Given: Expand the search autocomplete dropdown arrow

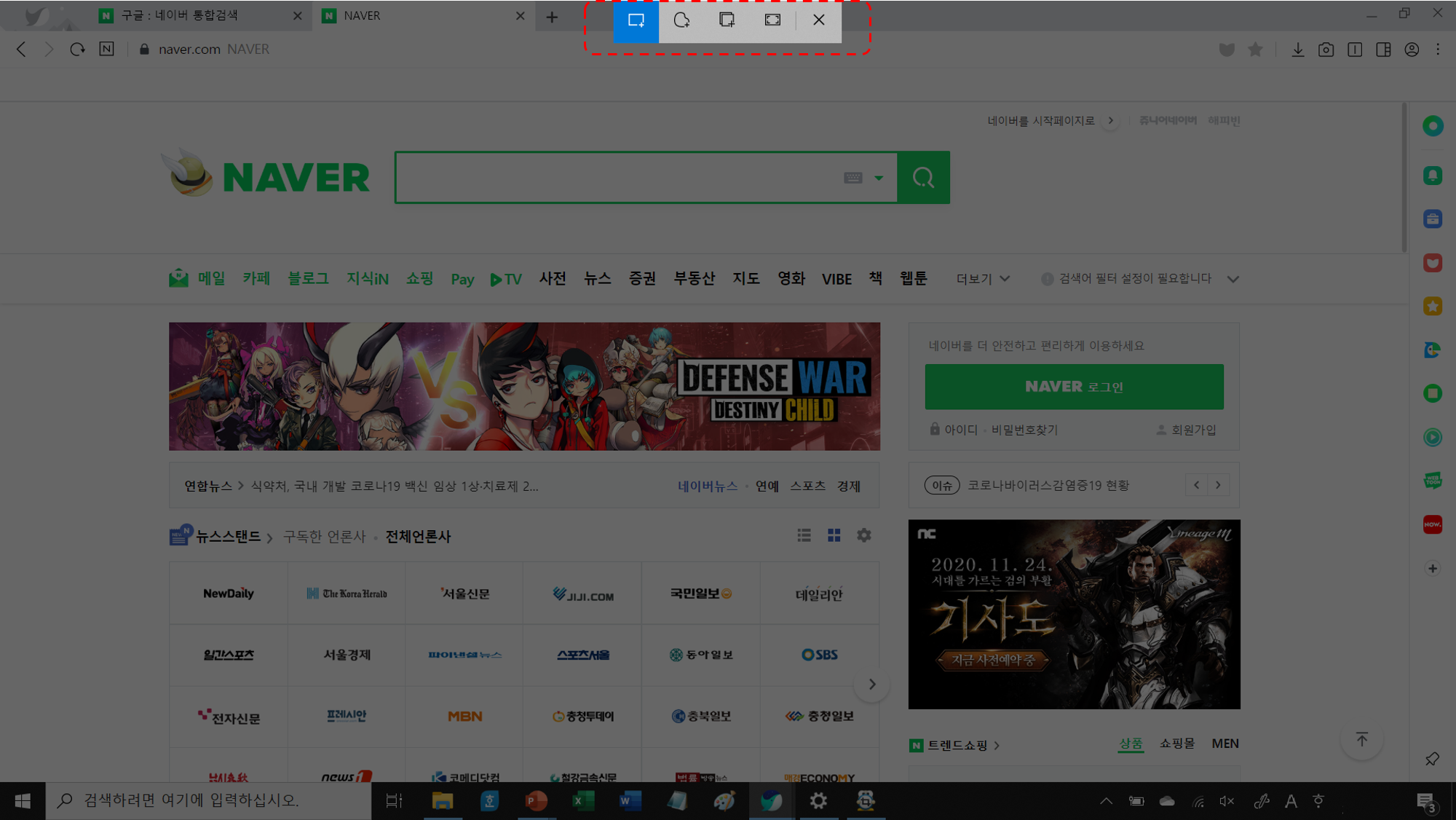Looking at the screenshot, I should [x=879, y=178].
